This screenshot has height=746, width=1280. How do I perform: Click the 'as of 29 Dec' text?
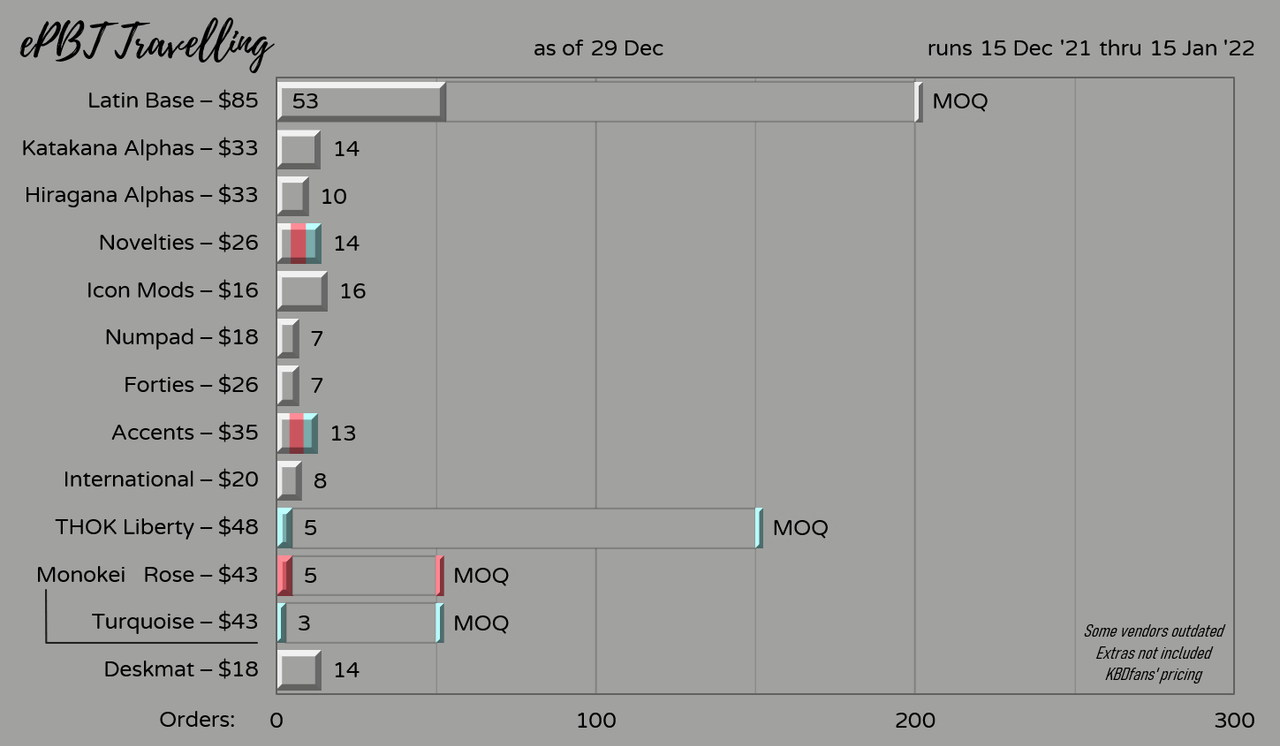598,48
